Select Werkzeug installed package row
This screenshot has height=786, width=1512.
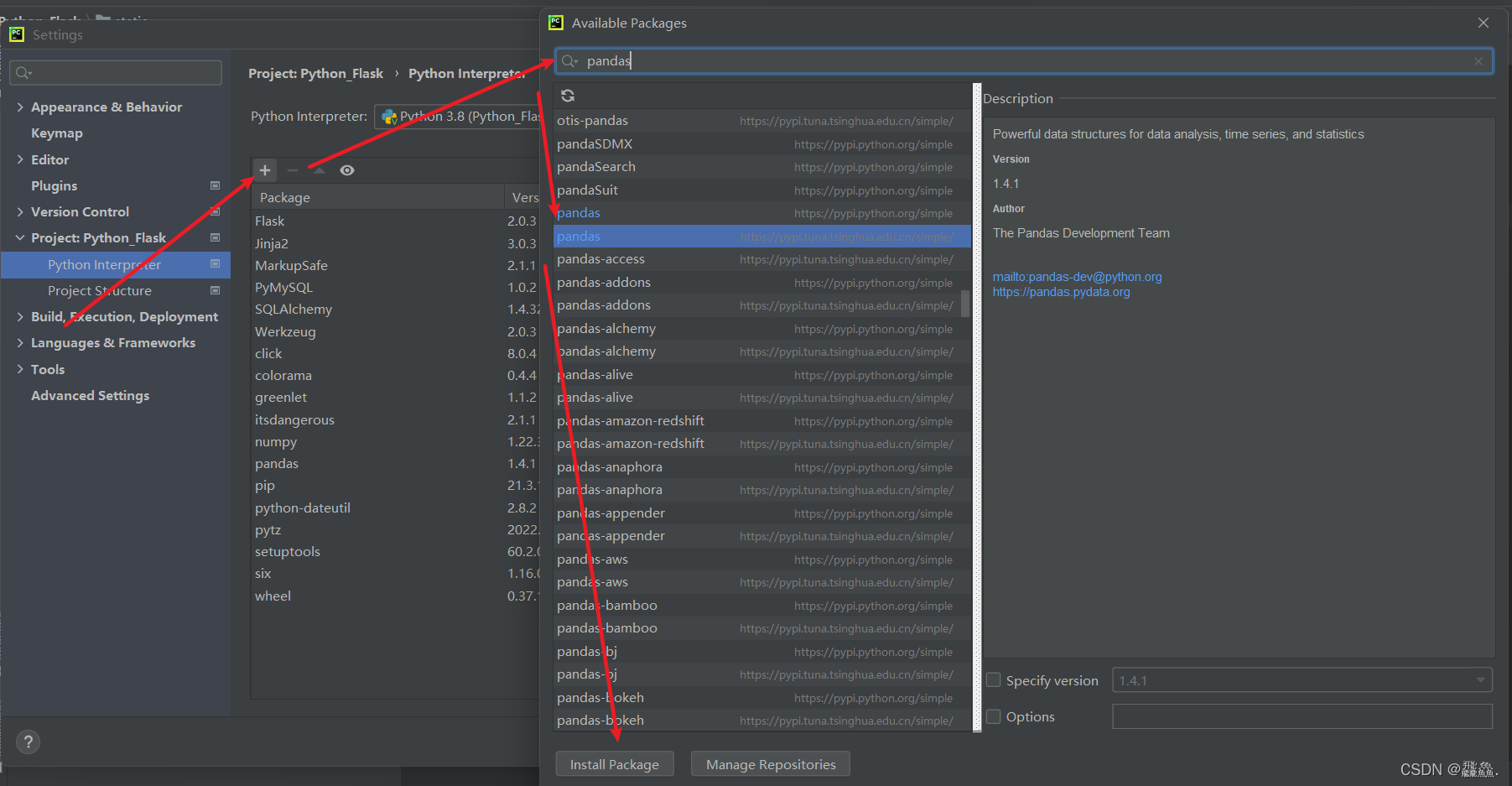(396, 331)
